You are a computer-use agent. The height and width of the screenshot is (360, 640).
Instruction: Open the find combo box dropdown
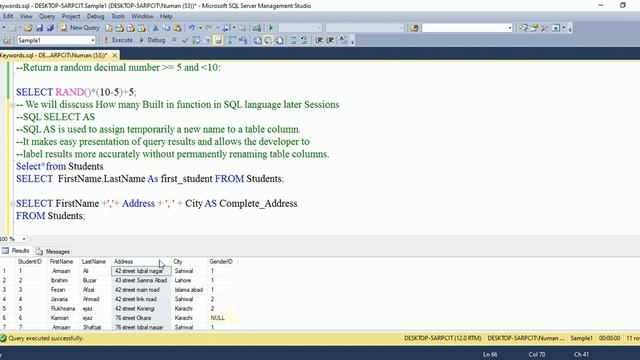click(509, 28)
